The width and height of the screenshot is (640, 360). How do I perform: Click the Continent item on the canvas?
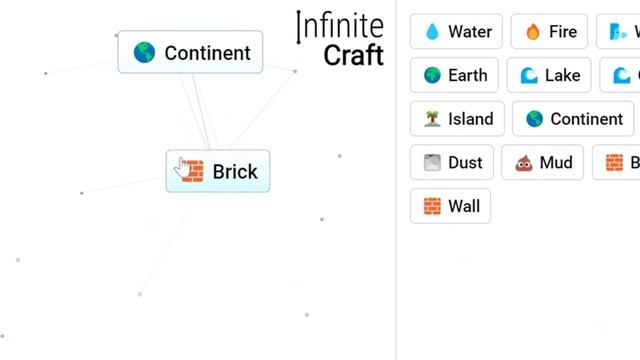coord(190,52)
